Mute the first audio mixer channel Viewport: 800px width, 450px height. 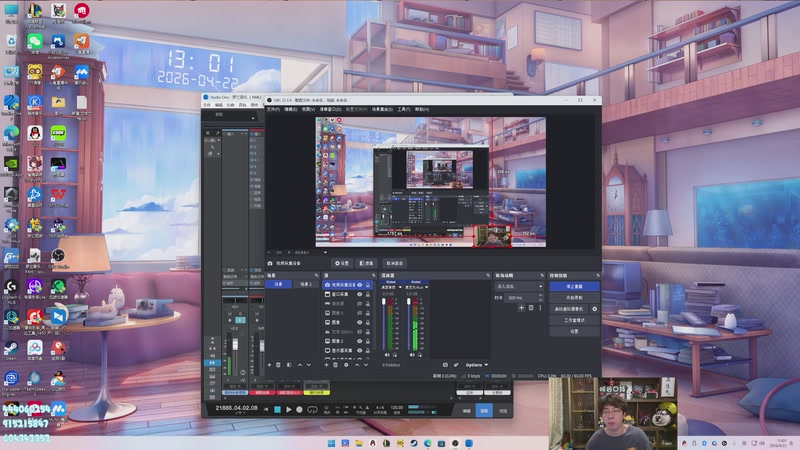click(387, 355)
